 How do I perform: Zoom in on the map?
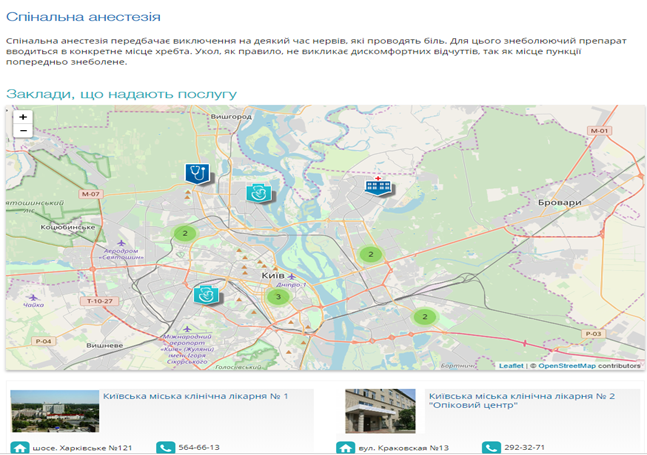tap(22, 117)
